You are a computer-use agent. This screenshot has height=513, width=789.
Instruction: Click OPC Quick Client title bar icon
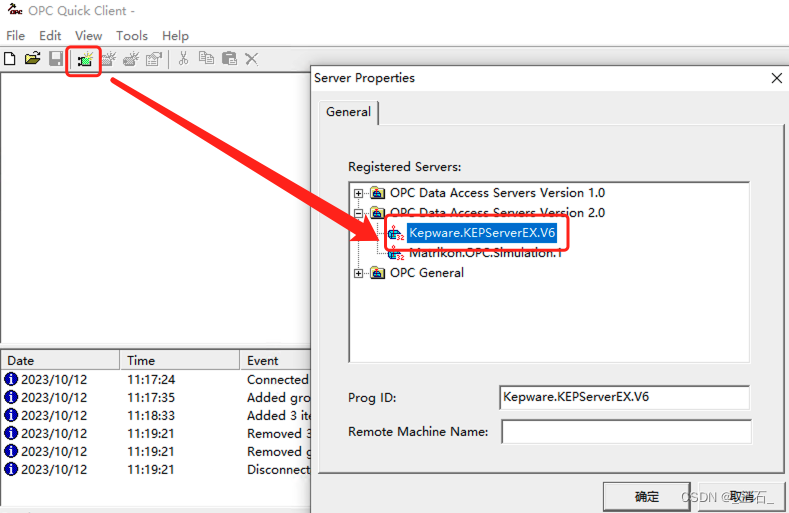click(x=15, y=10)
